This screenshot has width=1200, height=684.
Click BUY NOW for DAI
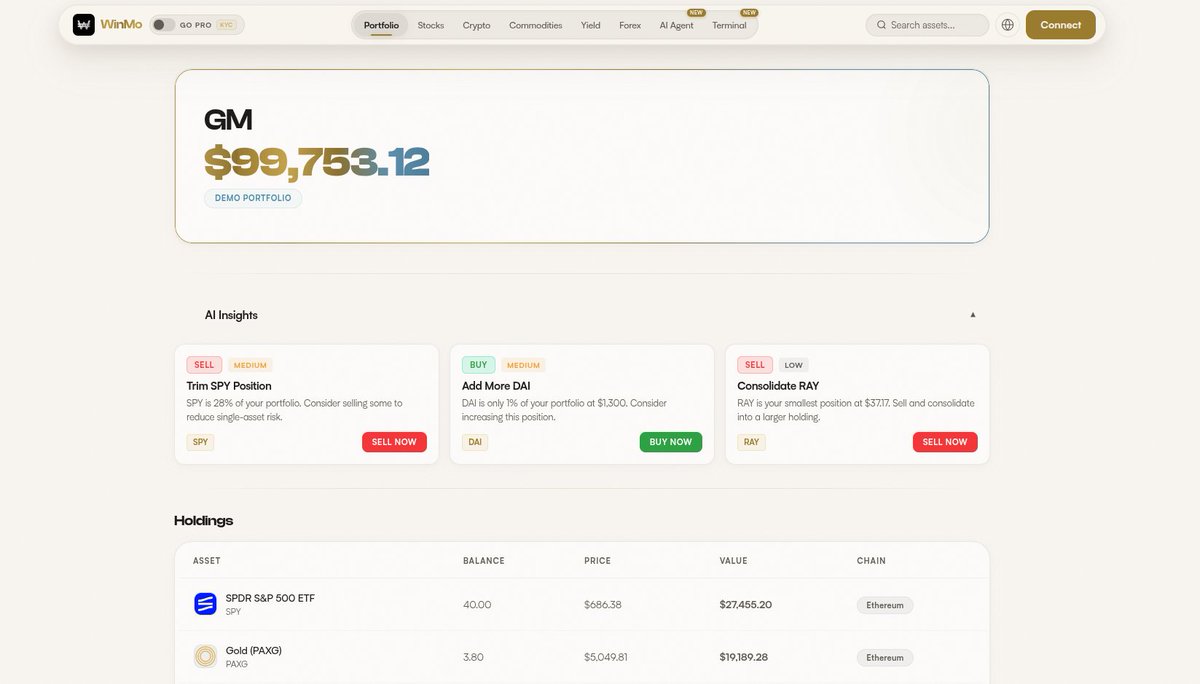pyautogui.click(x=671, y=442)
